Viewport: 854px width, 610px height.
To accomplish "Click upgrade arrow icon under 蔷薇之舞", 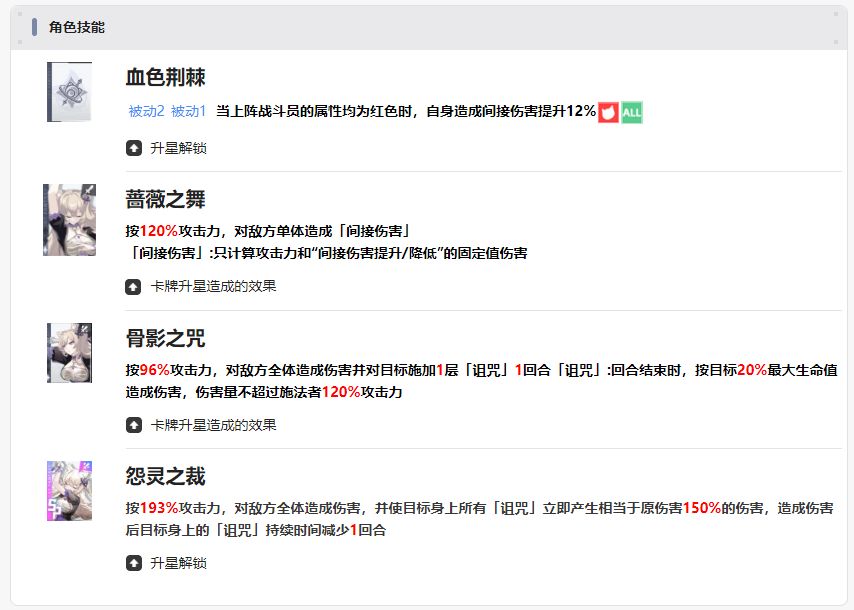I will (x=133, y=286).
